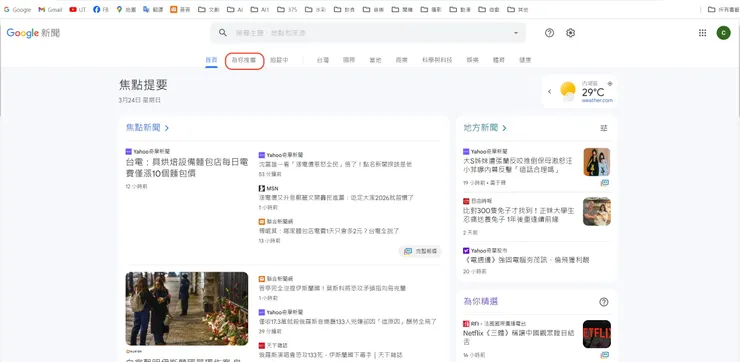Switch to the 追蹤中 tab
This screenshot has width=740, height=362.
click(x=279, y=60)
